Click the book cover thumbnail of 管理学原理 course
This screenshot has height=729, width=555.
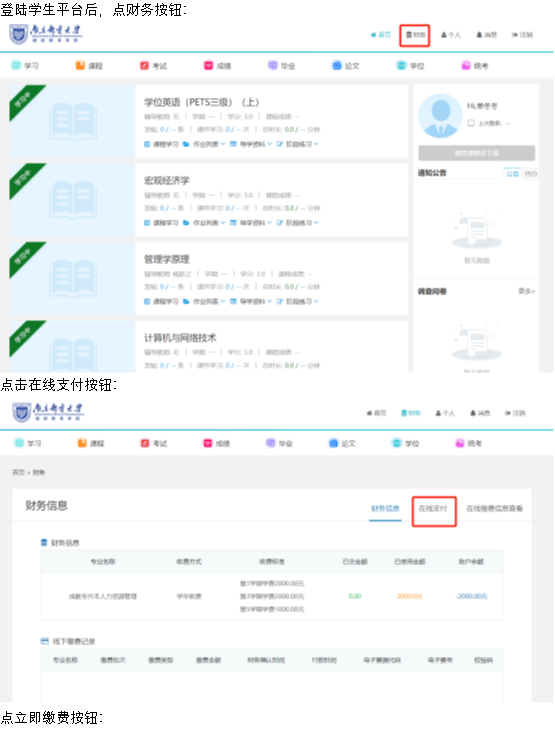click(73, 278)
